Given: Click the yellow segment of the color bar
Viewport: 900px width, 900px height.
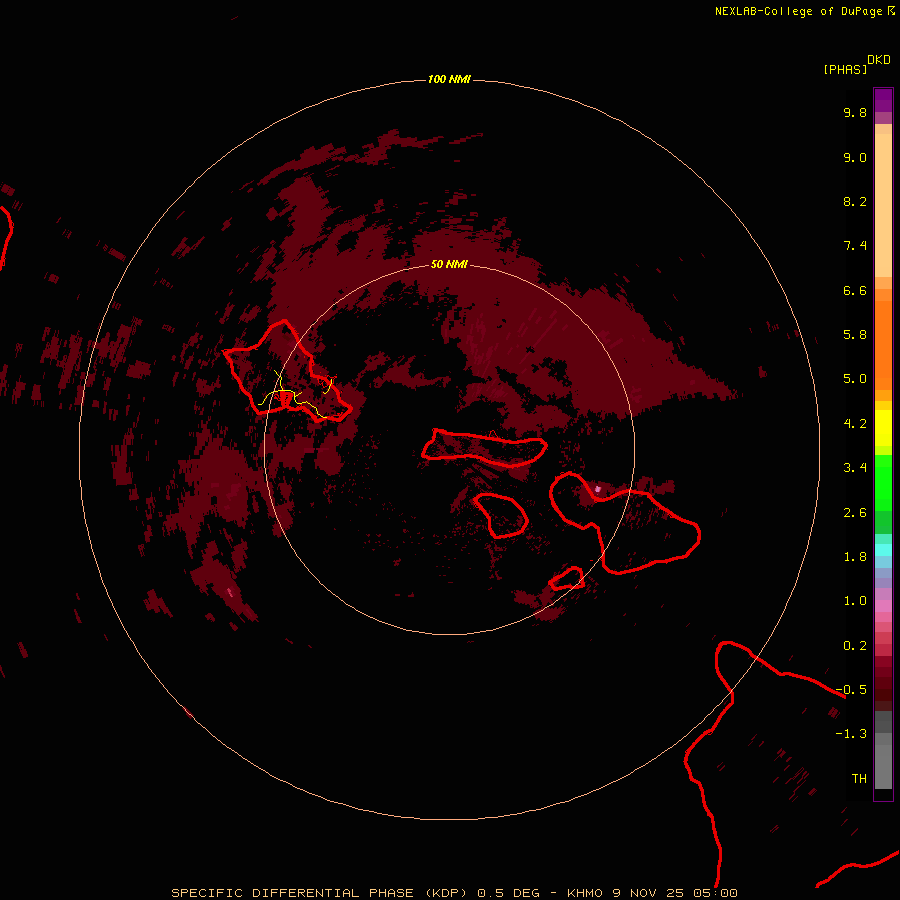Looking at the screenshot, I should tap(883, 428).
